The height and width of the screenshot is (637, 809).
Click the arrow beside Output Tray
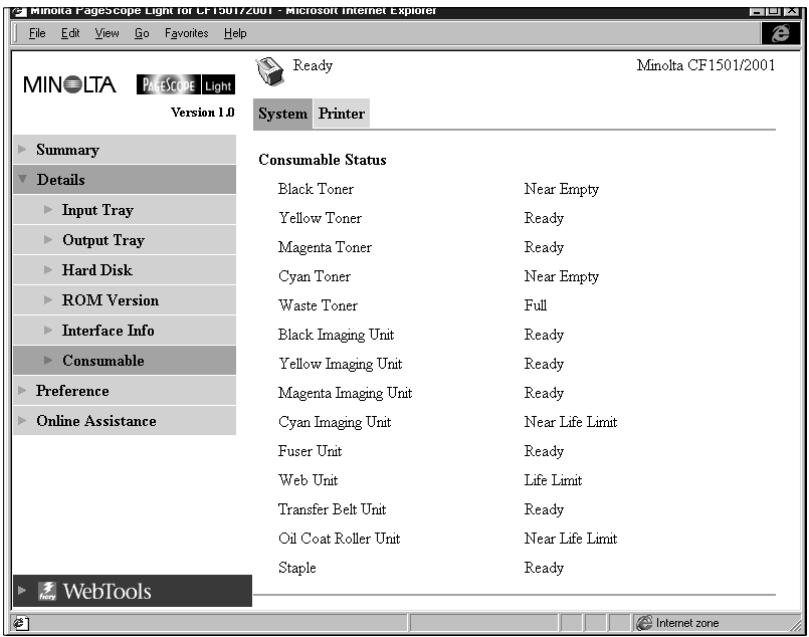pyautogui.click(x=48, y=239)
